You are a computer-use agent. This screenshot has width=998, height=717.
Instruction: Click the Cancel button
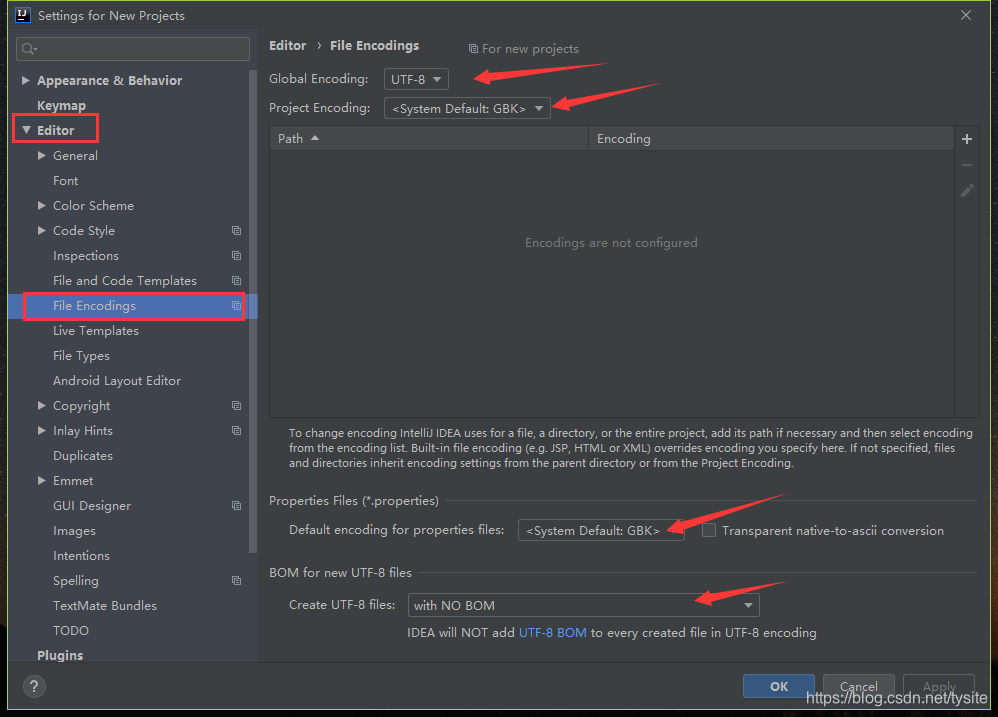coord(859,686)
